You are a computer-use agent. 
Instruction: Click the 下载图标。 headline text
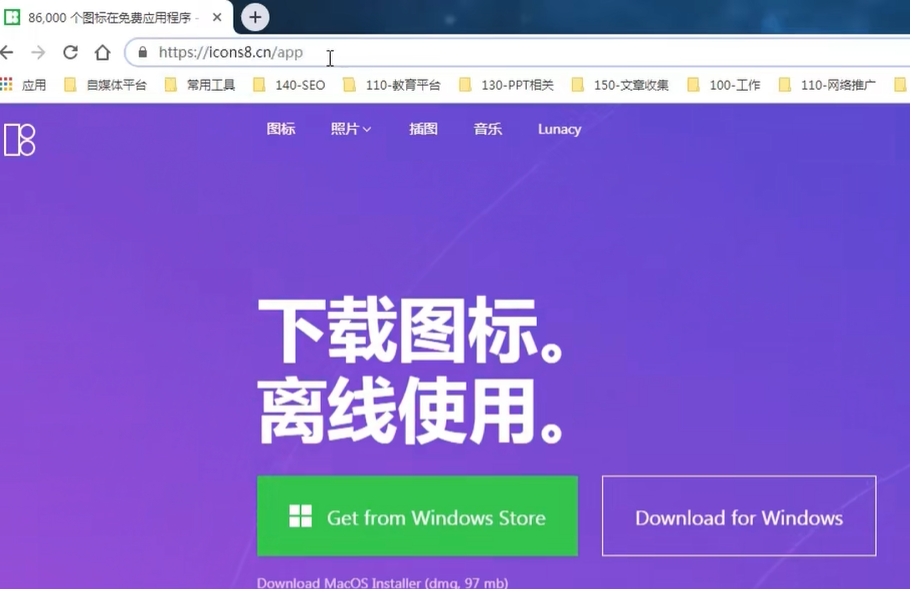(410, 331)
